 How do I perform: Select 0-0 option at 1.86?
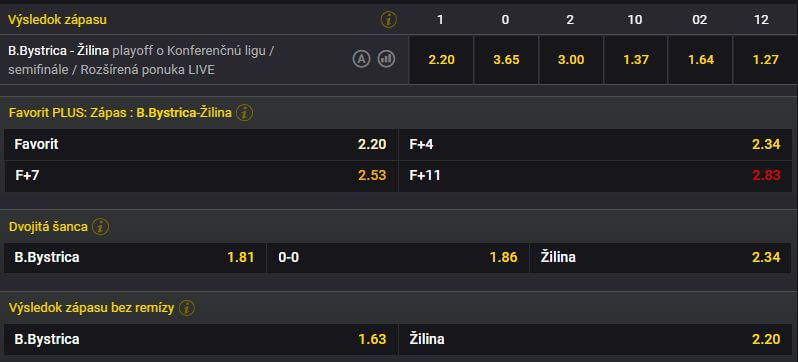[x=397, y=258]
